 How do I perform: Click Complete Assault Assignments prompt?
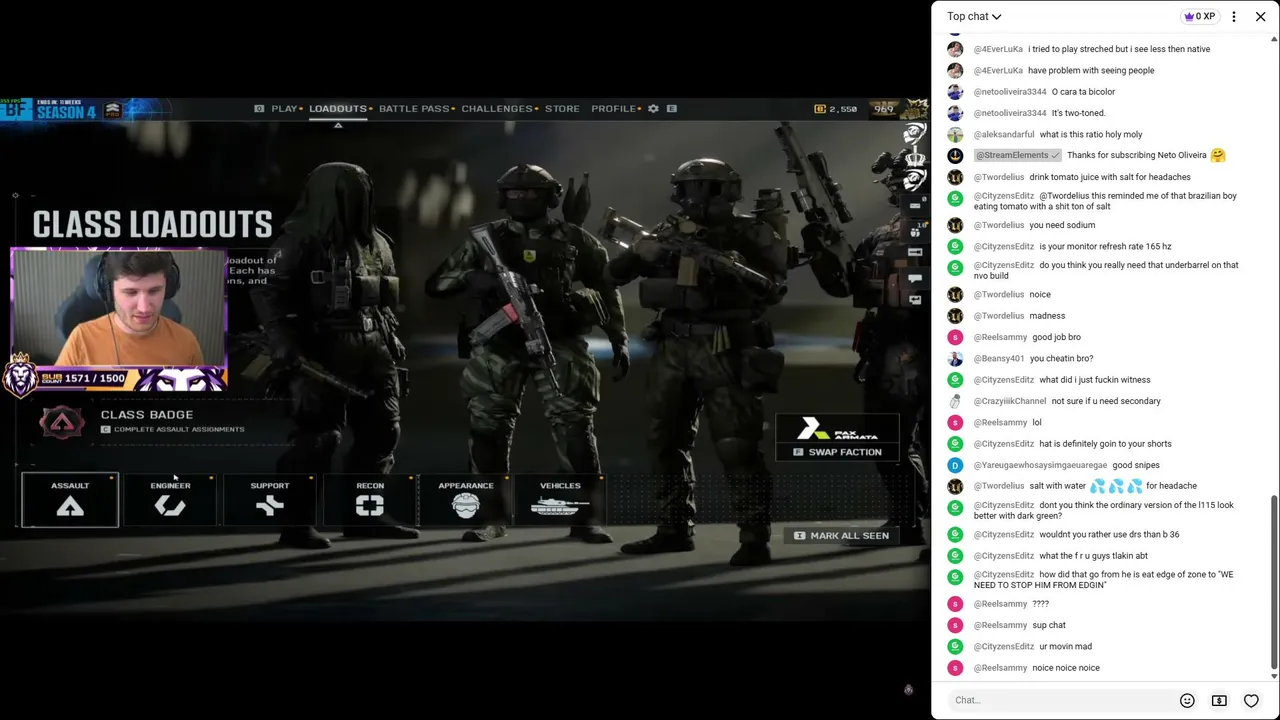point(172,429)
